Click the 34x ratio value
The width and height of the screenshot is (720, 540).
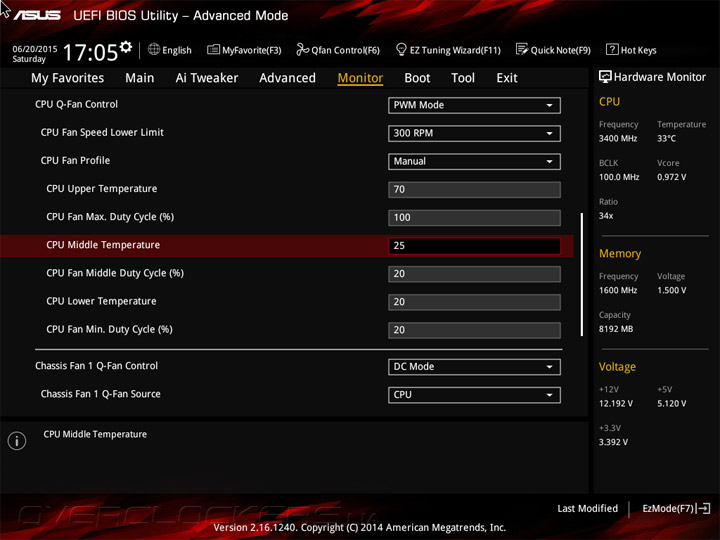coord(606,215)
